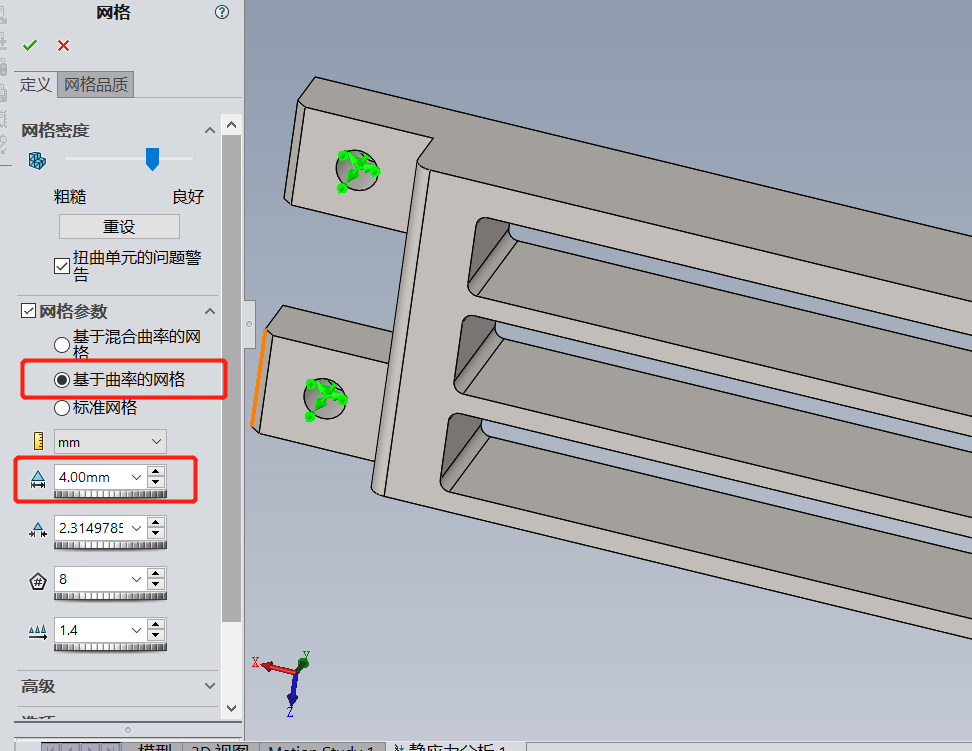Viewport: 972px width, 751px height.
Task: Click the thumbwheel under the 4.00mm field
Action: 110,494
